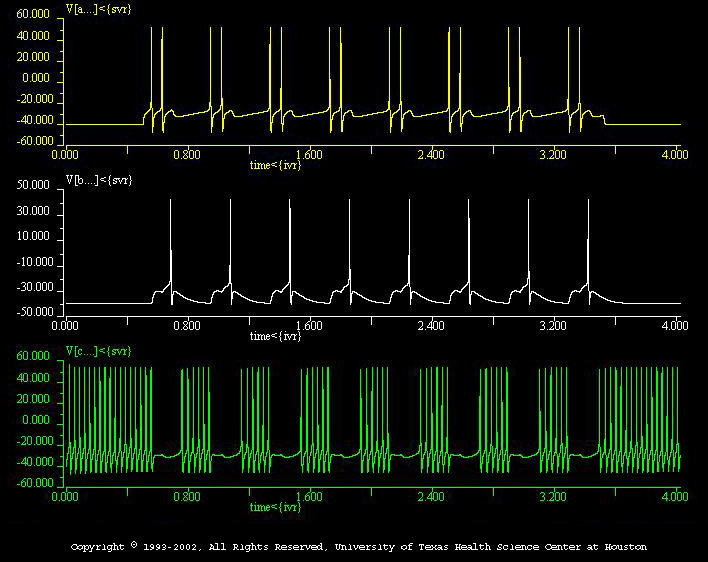Click the copyright notice text at bottom
Screen dimensions: 708x562
click(x=359, y=547)
